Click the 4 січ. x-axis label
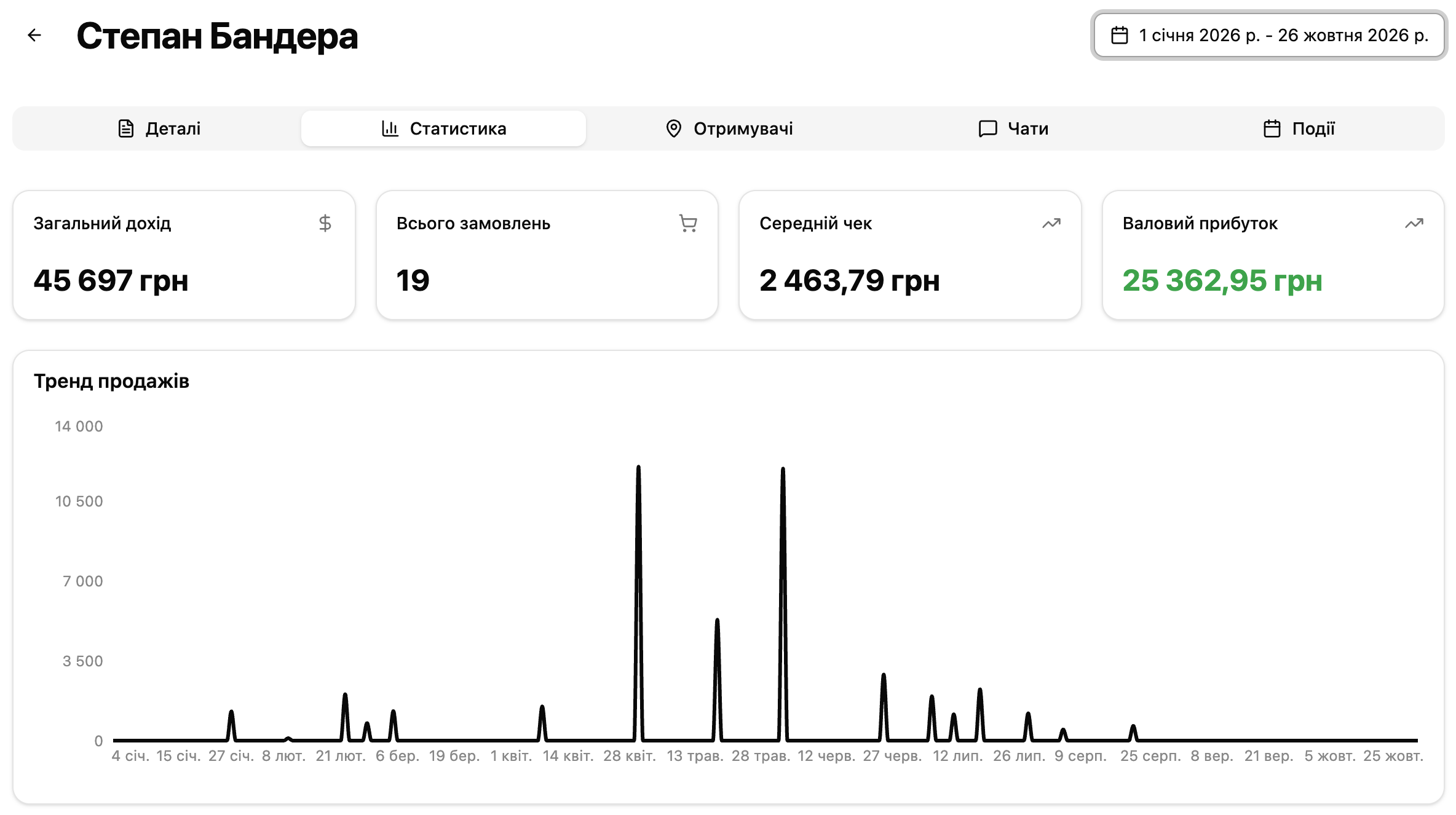This screenshot has height=815, width=1456. 130,756
